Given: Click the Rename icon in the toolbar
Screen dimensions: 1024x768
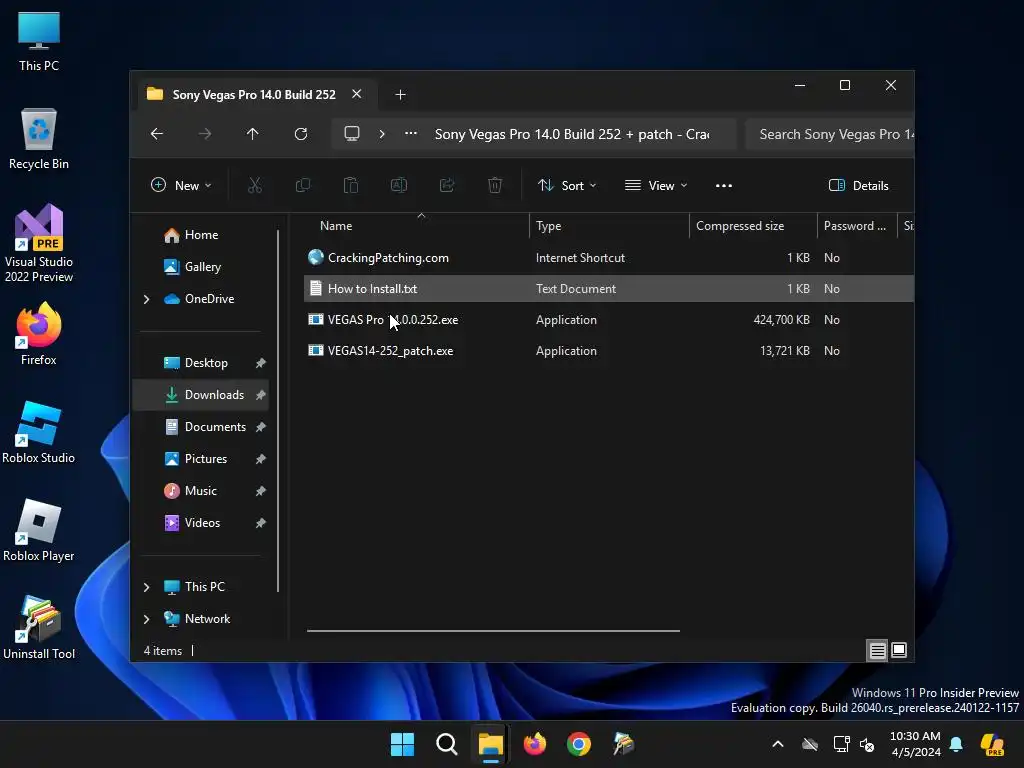Looking at the screenshot, I should pyautogui.click(x=399, y=185).
